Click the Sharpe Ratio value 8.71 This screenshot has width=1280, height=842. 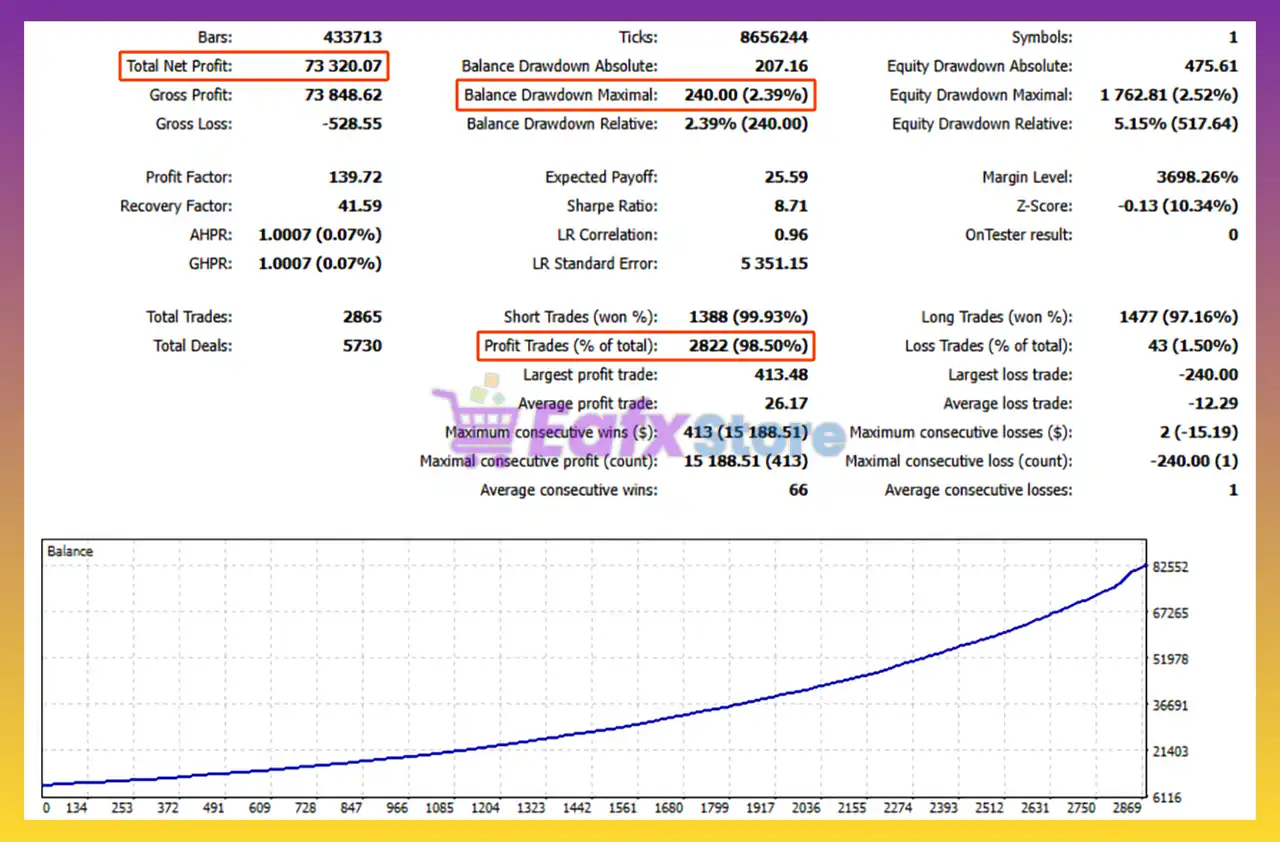(x=791, y=207)
